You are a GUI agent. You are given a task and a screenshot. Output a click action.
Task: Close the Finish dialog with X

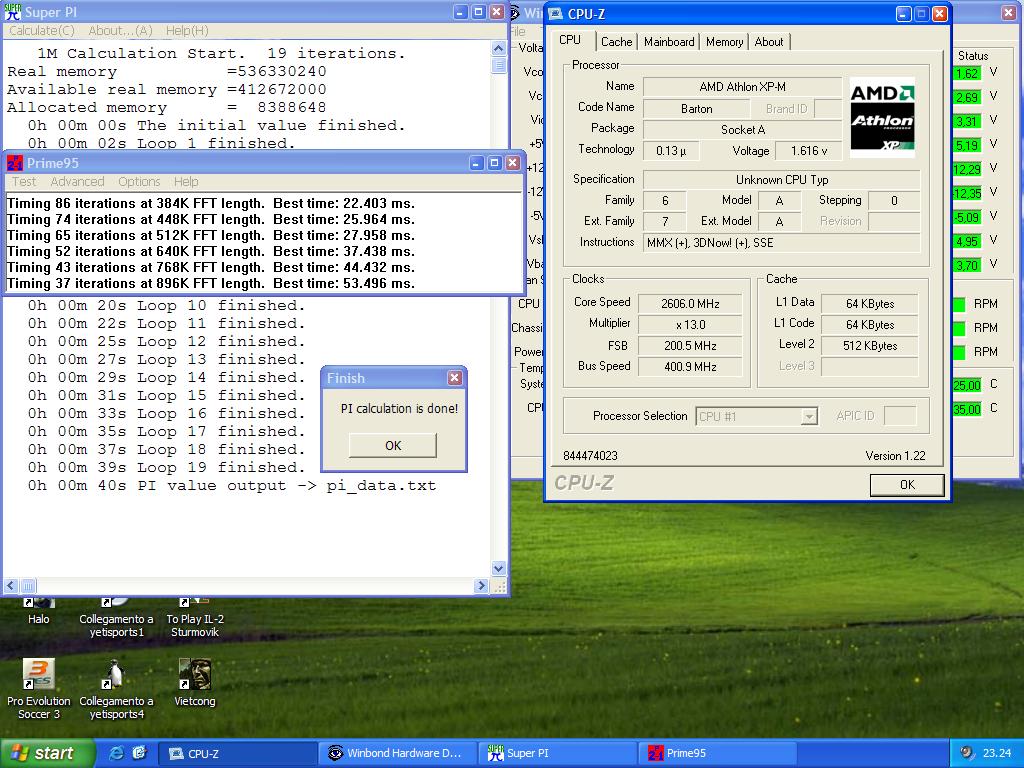click(455, 377)
